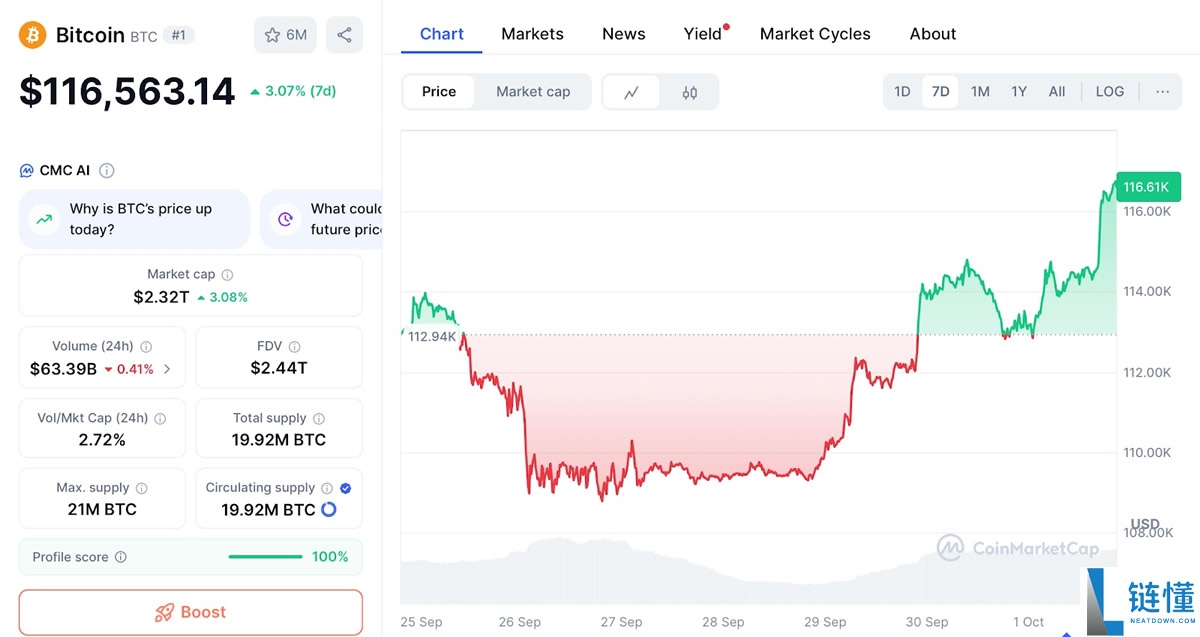The height and width of the screenshot is (637, 1200).
Task: Switch to the Markets tab
Action: (532, 33)
